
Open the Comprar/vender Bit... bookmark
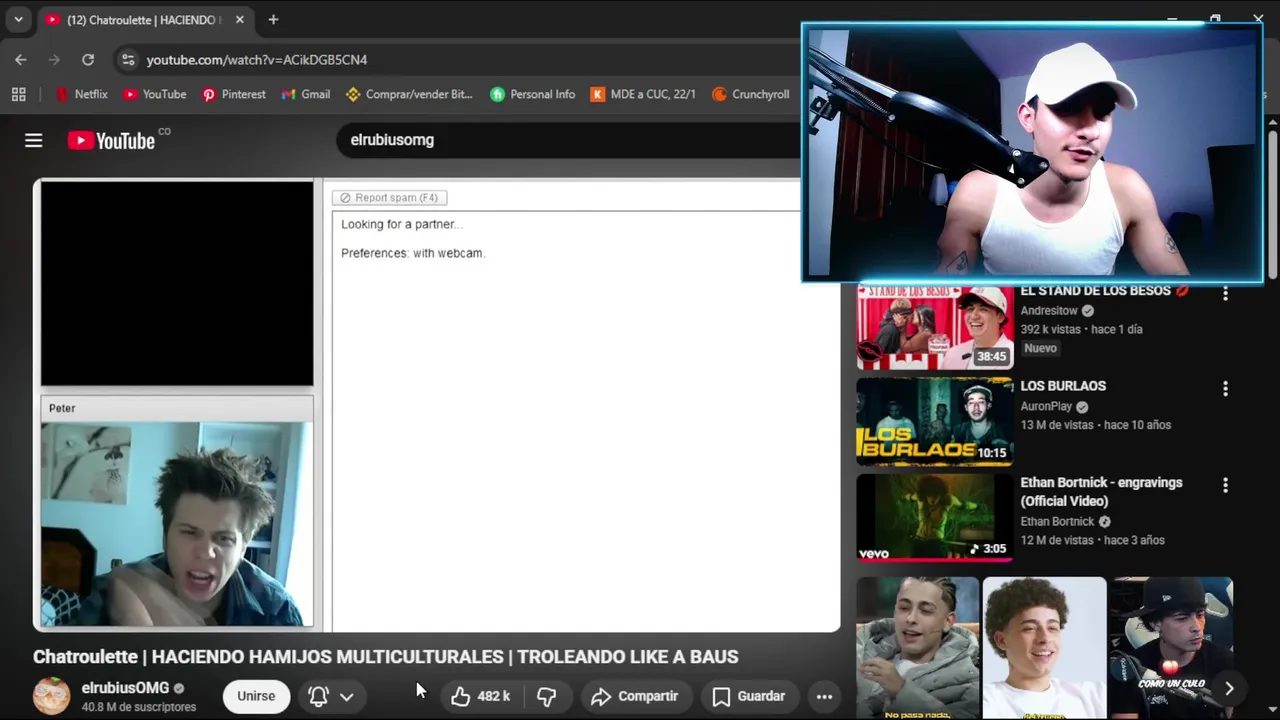(x=409, y=94)
